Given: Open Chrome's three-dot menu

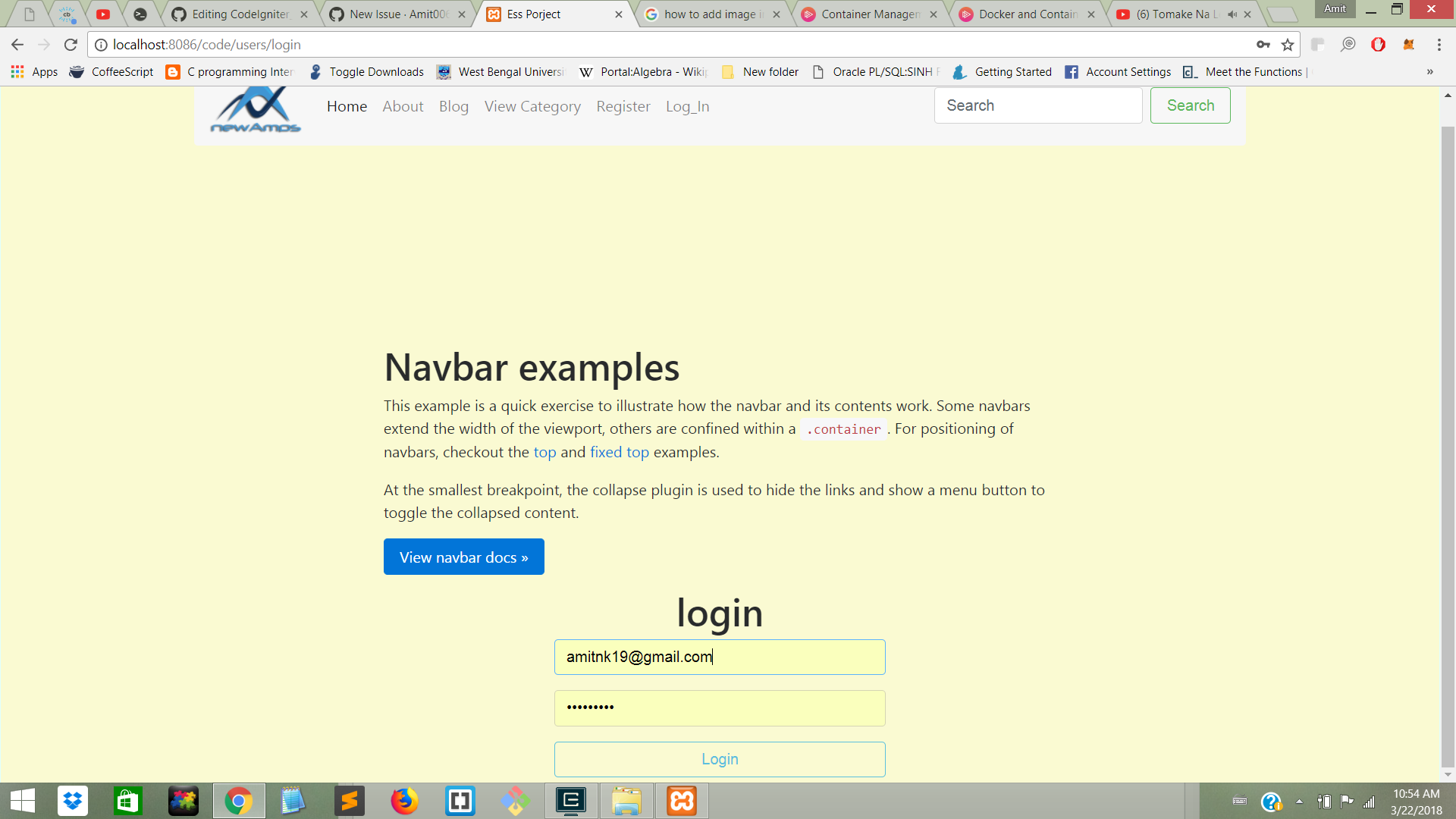Looking at the screenshot, I should (1439, 45).
